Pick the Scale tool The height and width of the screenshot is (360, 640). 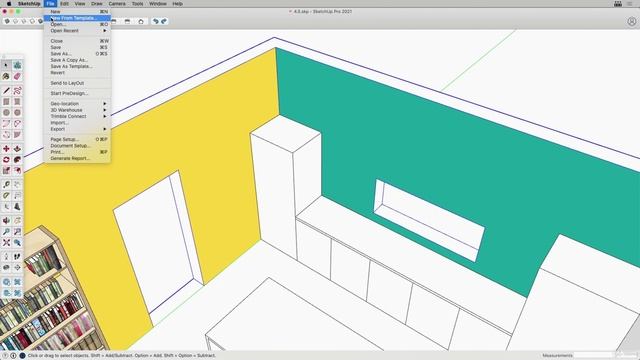[6, 171]
